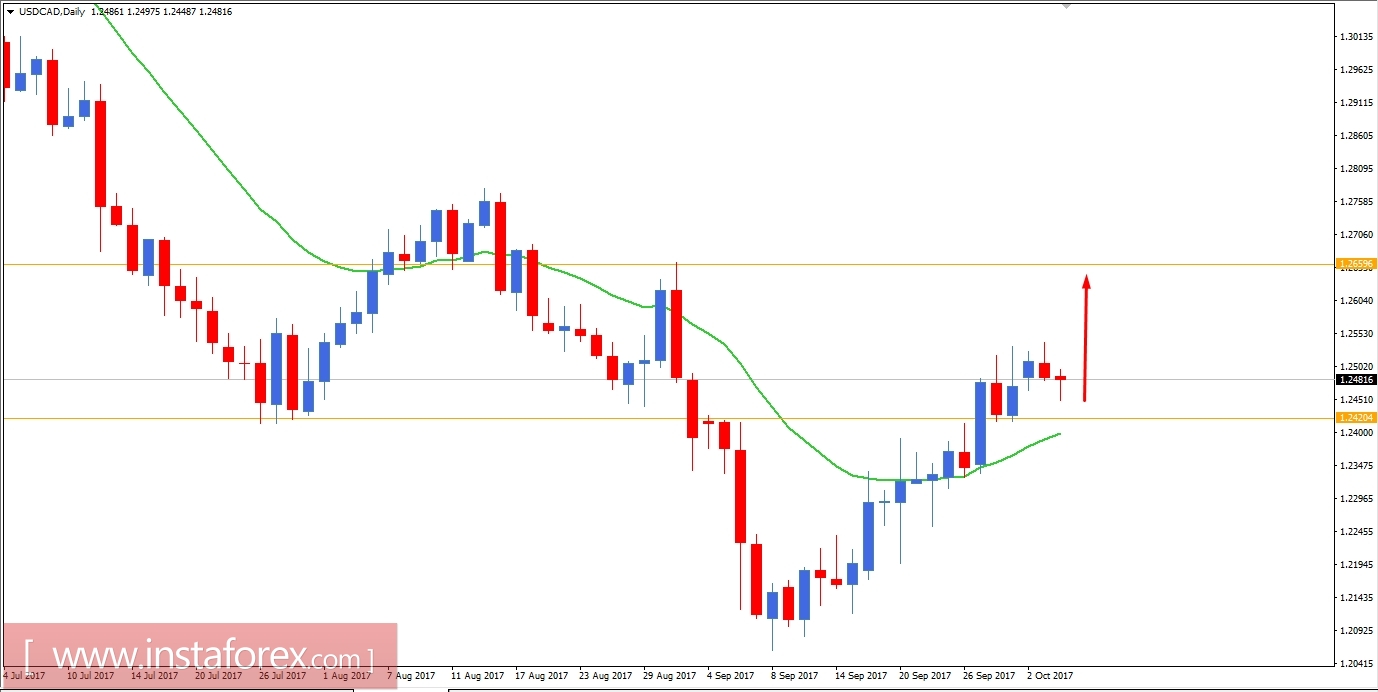Screen dimensions: 1378x692
Task: Switch focus to the Daily timeframe text
Action: [x=76, y=11]
